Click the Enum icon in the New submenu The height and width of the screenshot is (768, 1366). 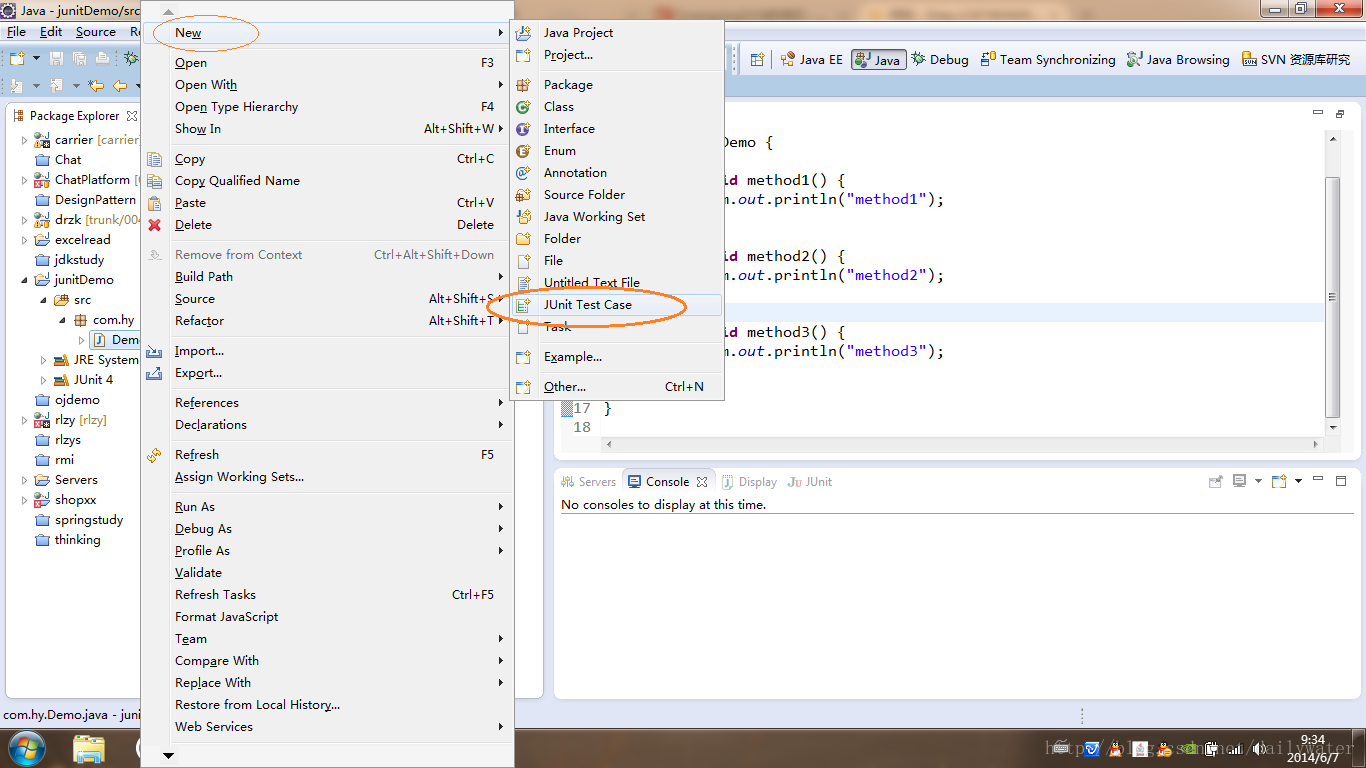coord(523,151)
